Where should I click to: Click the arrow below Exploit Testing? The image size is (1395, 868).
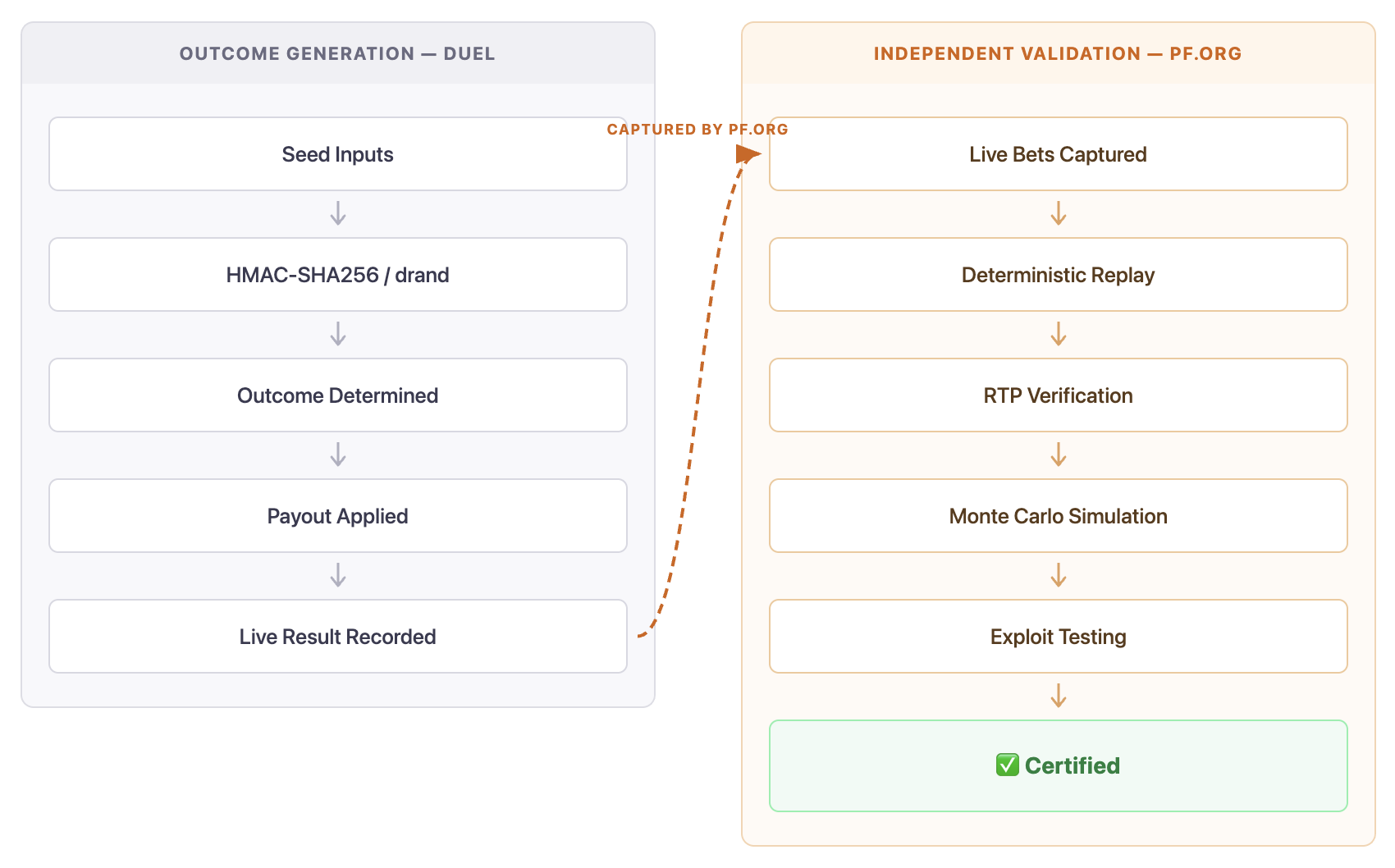pos(1059,696)
